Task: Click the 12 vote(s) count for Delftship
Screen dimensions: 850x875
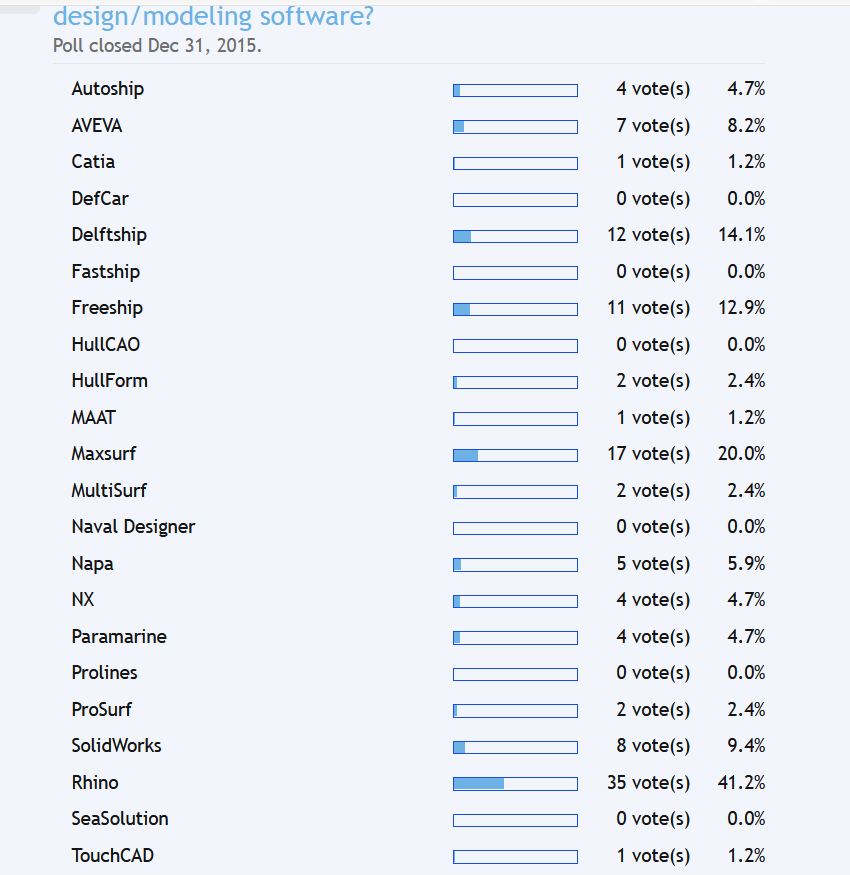Action: 648,235
